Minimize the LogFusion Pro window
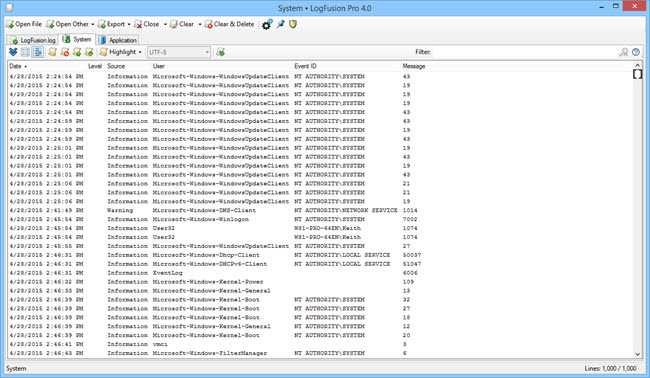Screen dimensions: 650x378 601,7
